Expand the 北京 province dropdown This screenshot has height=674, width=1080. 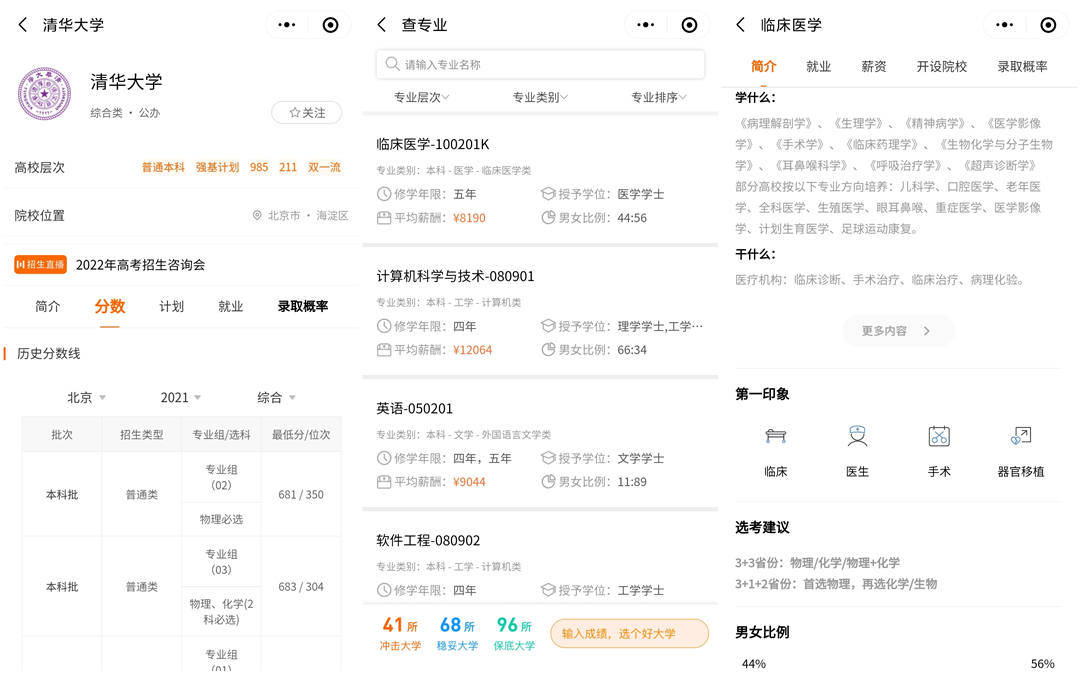86,397
